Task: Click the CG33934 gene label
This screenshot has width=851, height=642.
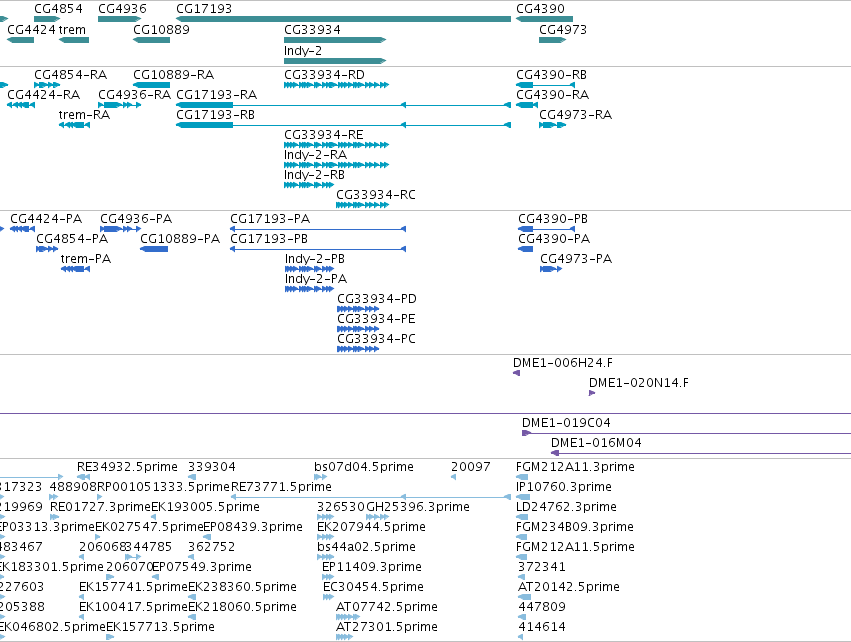Action: click(312, 30)
